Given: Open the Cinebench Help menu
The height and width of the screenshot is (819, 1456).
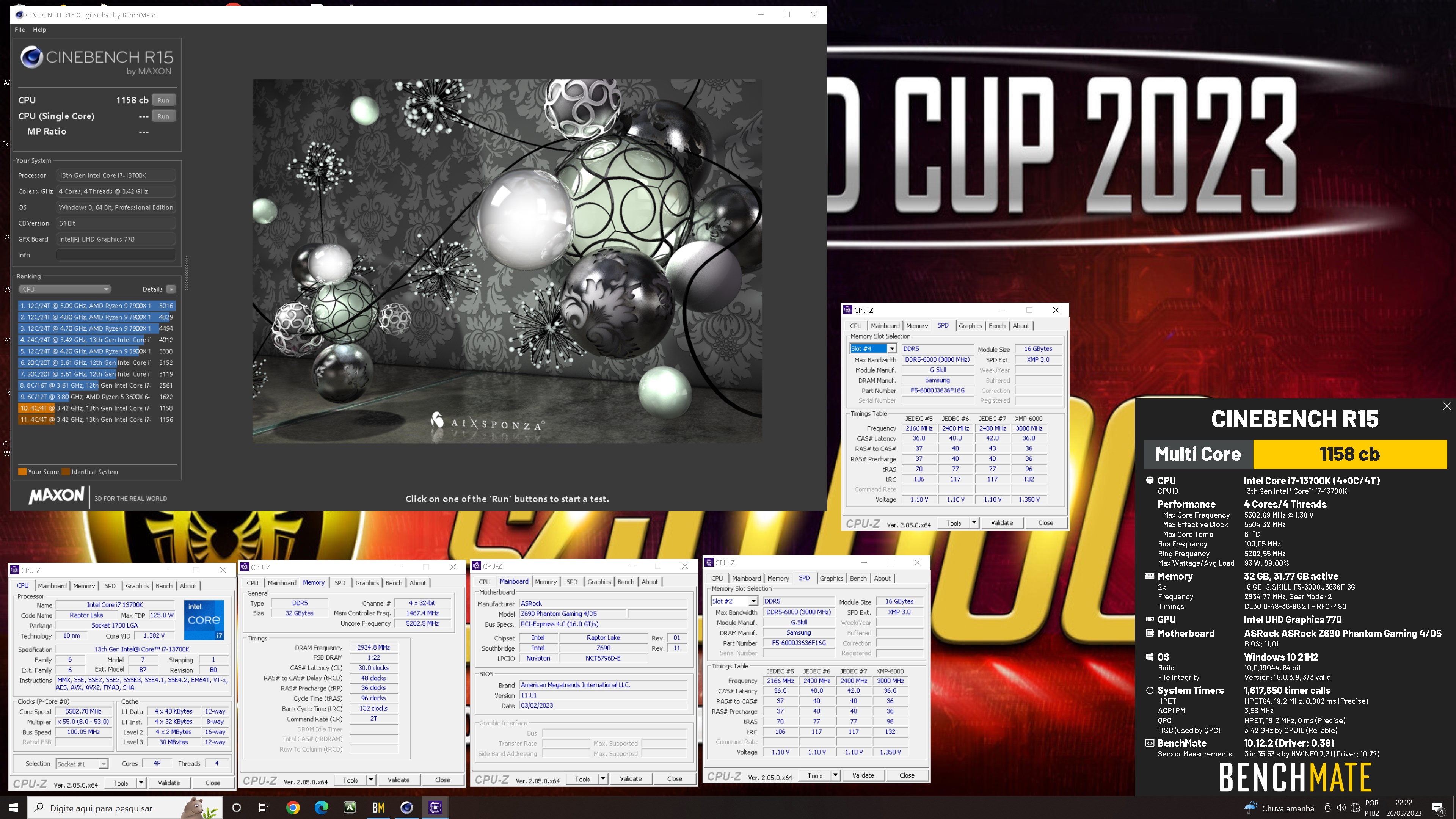Looking at the screenshot, I should point(39,30).
